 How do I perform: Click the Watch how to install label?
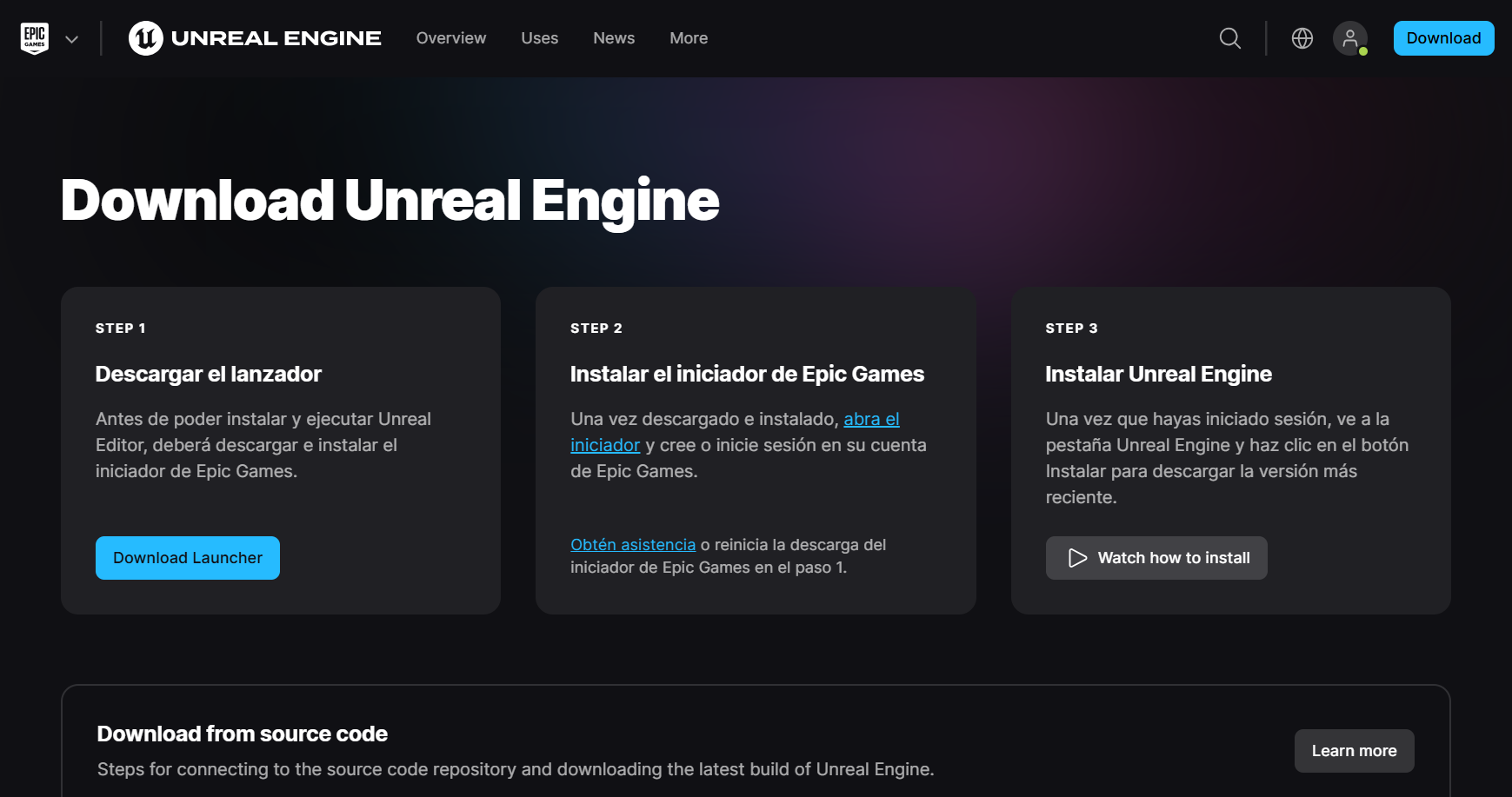click(x=1174, y=558)
